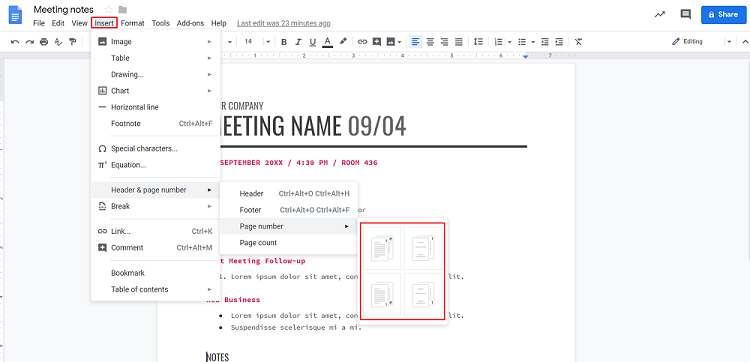
Task: Insert an Equation
Action: [x=155, y=165]
